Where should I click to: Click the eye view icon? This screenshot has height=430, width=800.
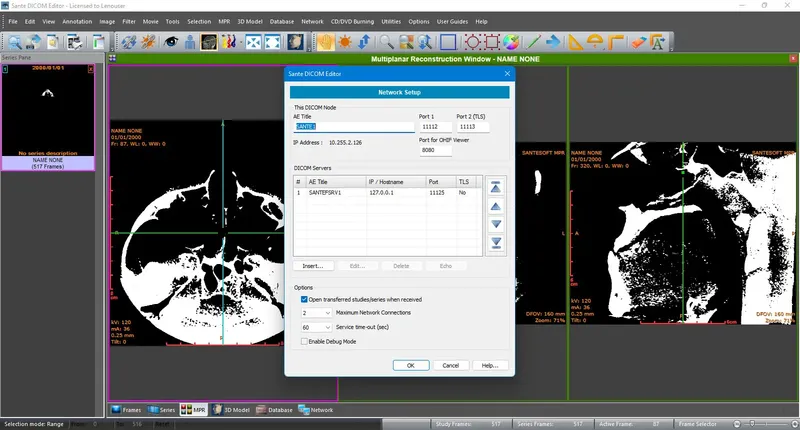[173, 42]
